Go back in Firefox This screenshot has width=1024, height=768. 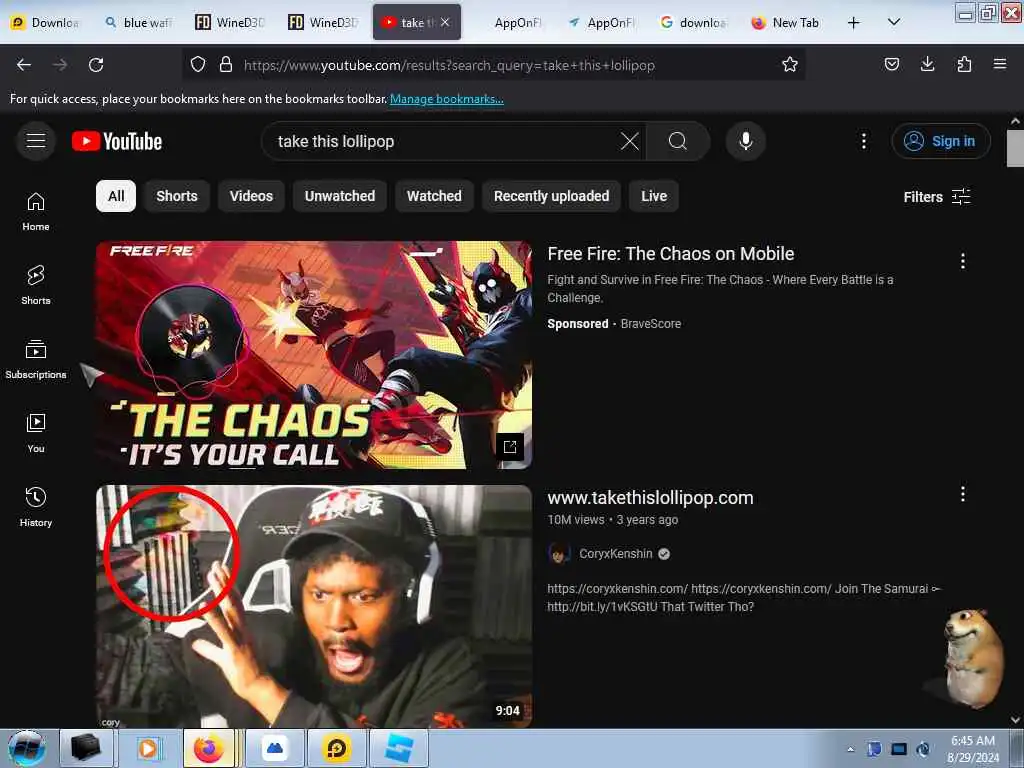(24, 65)
